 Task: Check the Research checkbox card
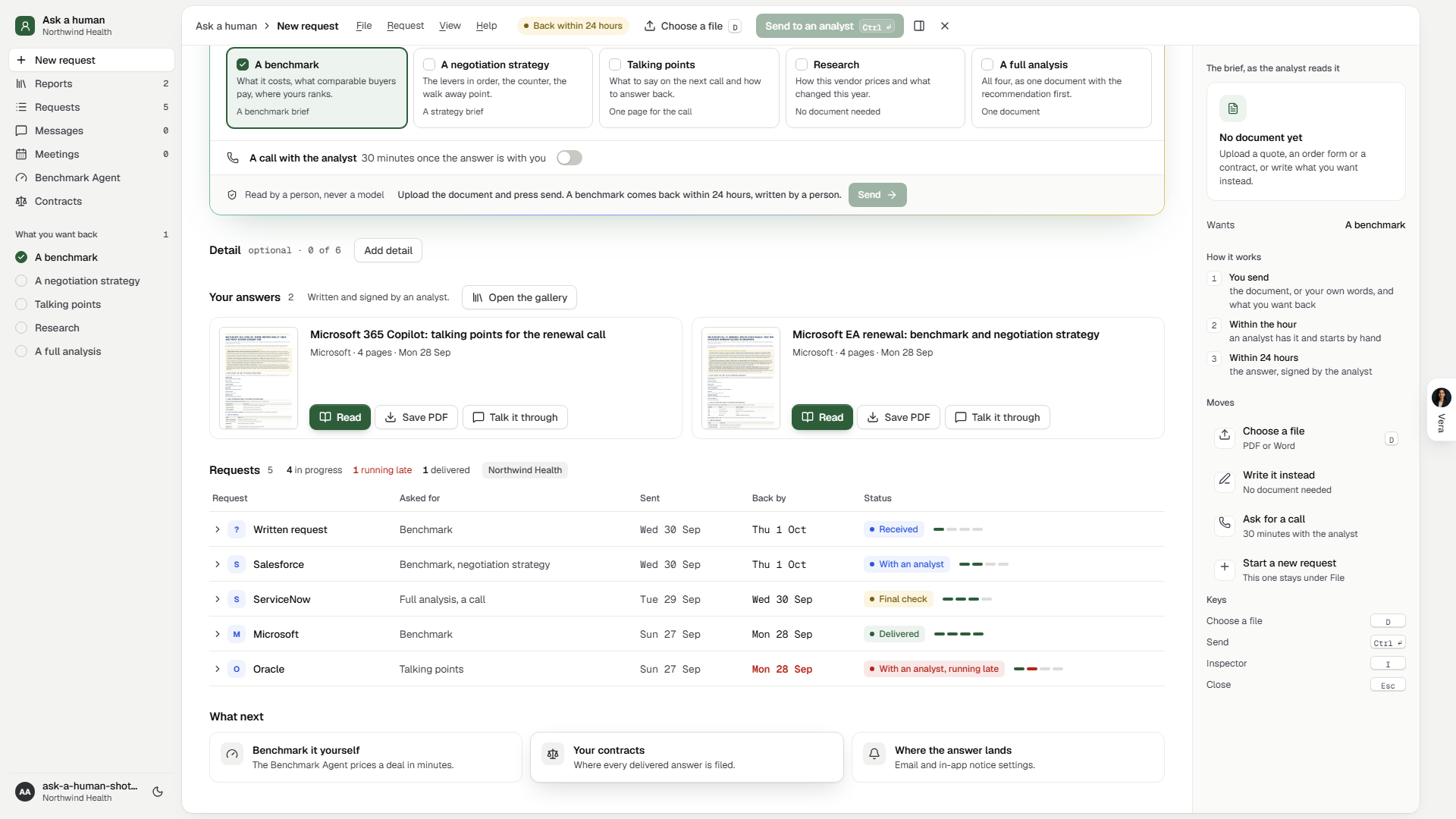875,88
